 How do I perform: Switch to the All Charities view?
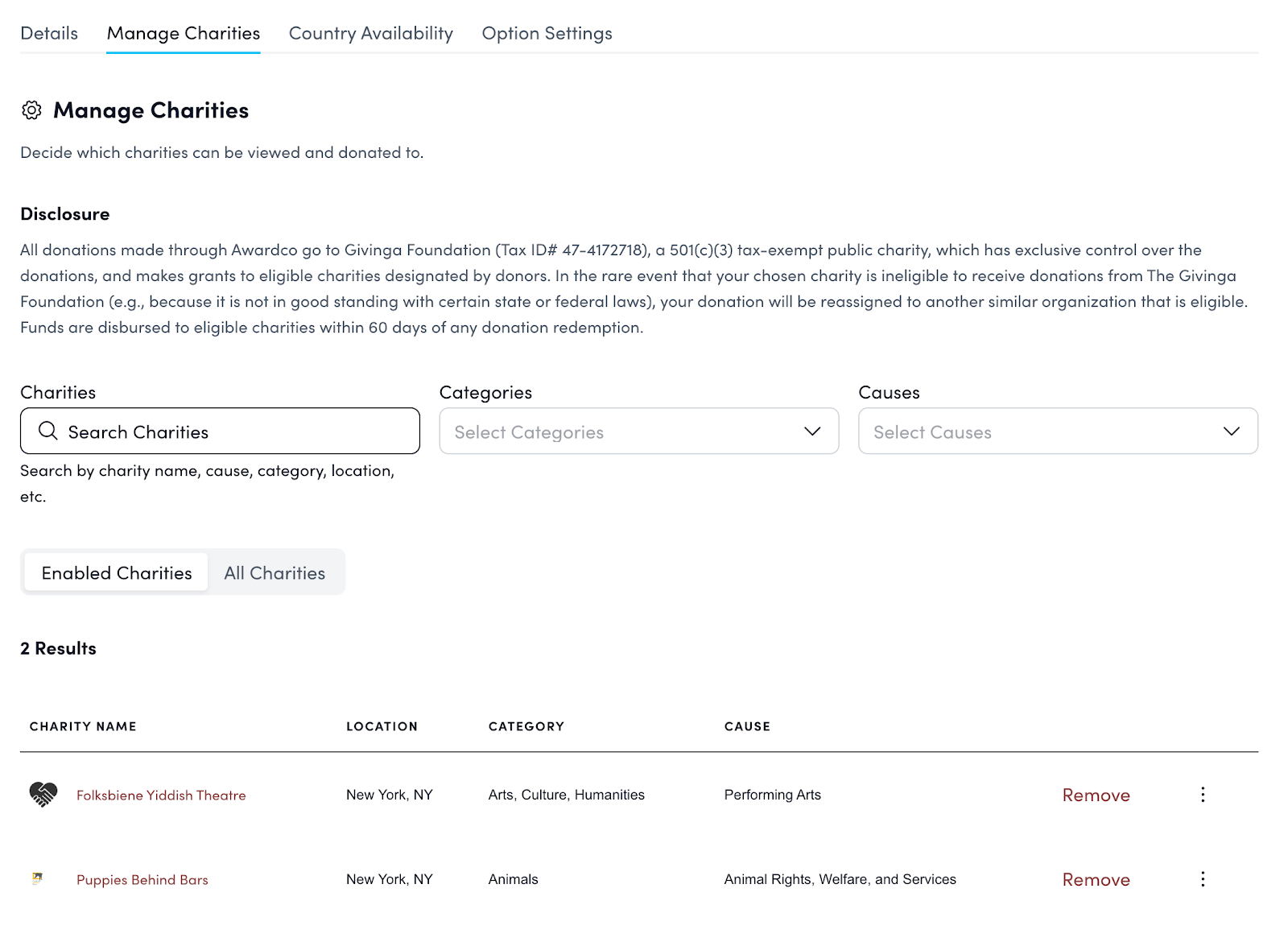coord(275,572)
